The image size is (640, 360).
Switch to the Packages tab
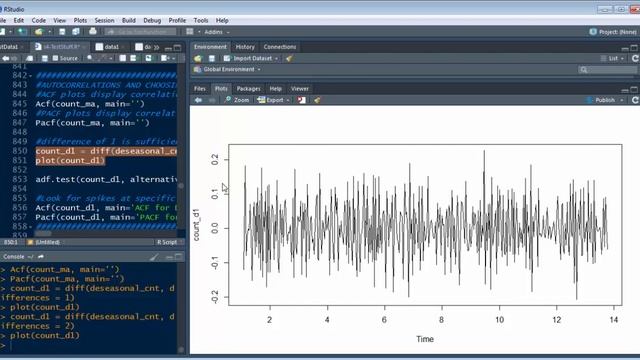pyautogui.click(x=248, y=89)
